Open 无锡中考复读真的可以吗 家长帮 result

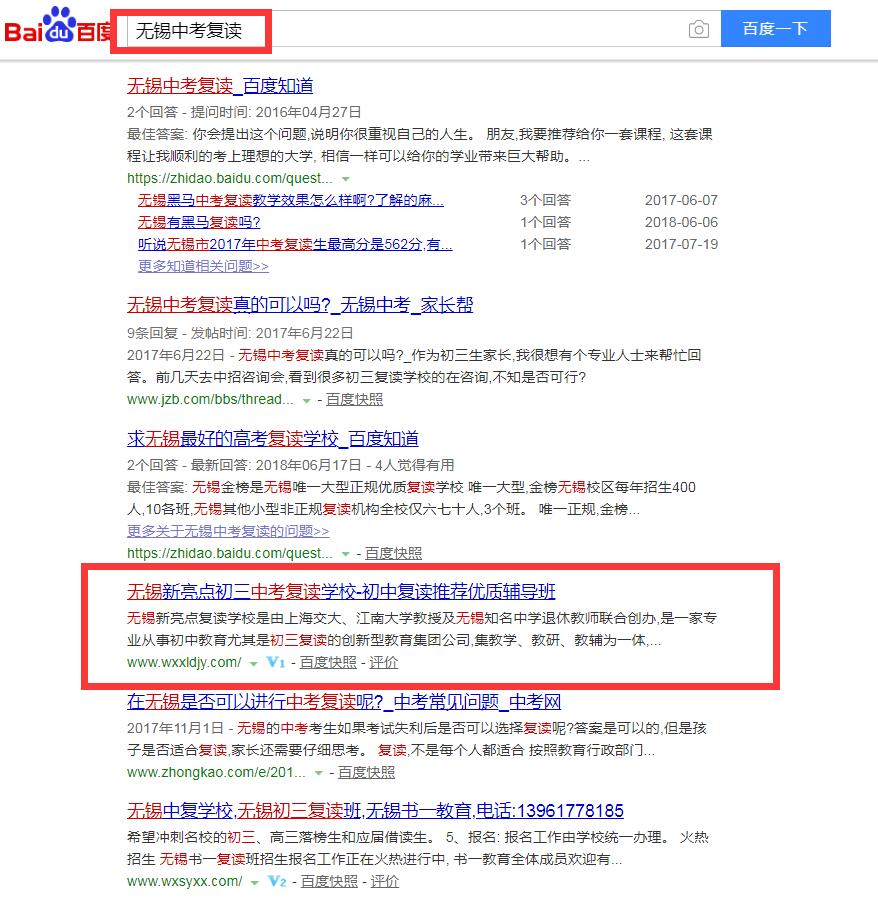300,305
